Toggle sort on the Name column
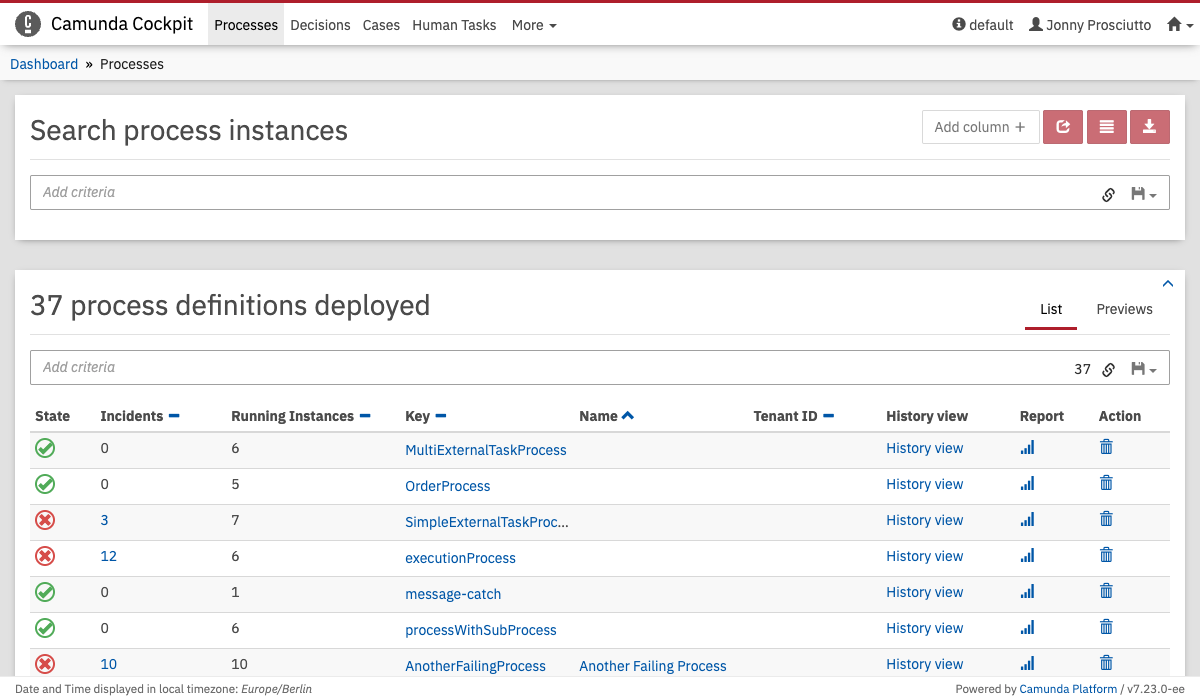The width and height of the screenshot is (1200, 700). coord(627,416)
